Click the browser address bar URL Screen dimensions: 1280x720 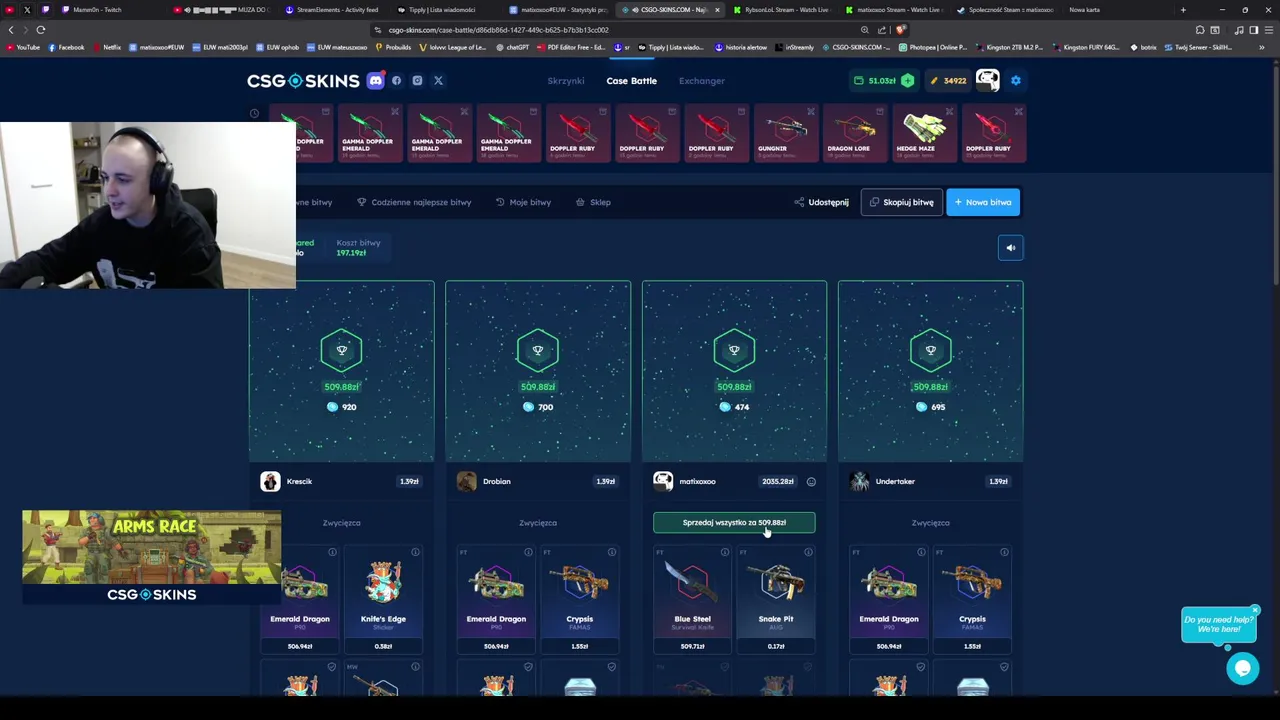tap(498, 30)
